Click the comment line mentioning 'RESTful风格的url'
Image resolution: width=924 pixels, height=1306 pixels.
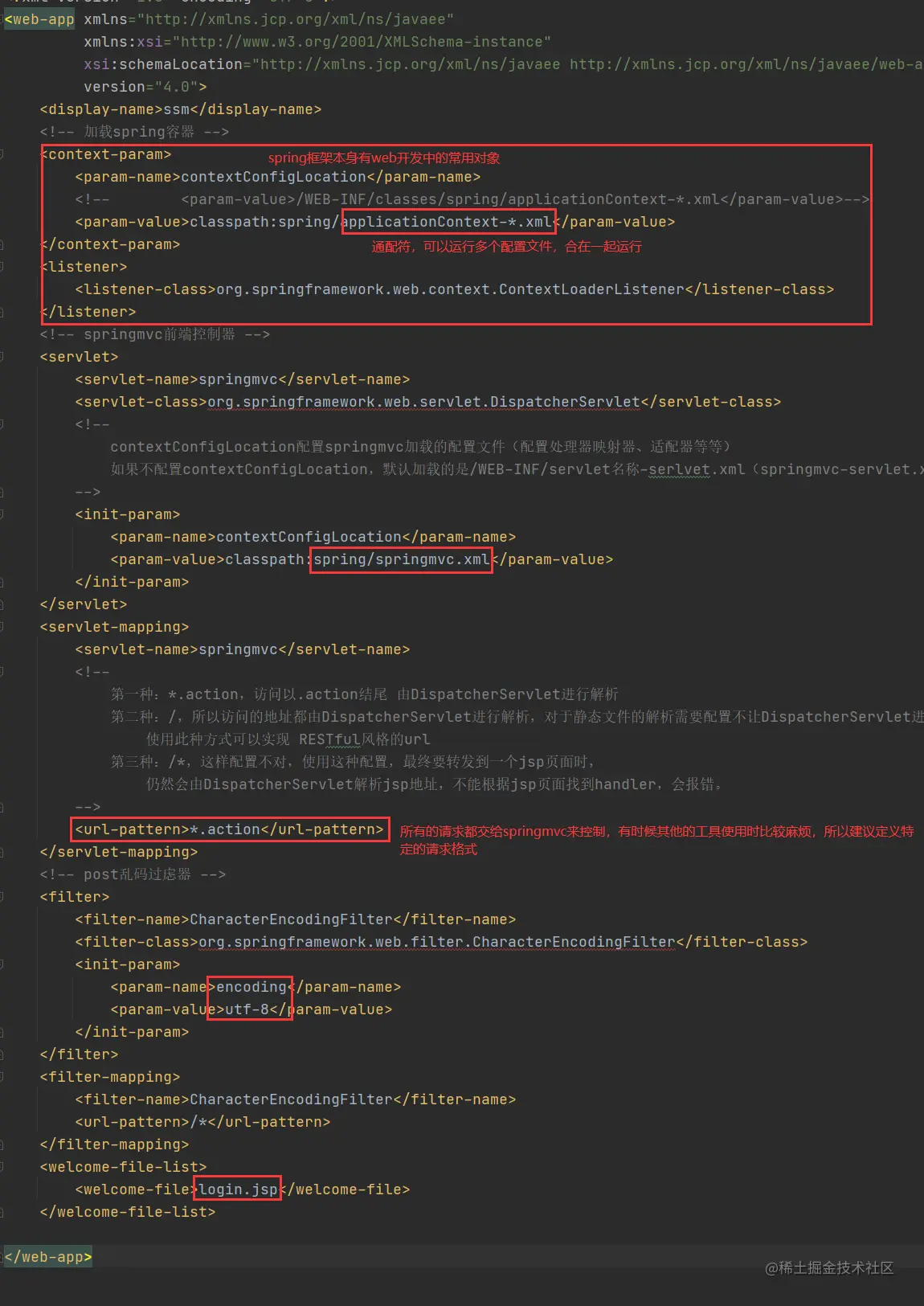click(x=288, y=739)
